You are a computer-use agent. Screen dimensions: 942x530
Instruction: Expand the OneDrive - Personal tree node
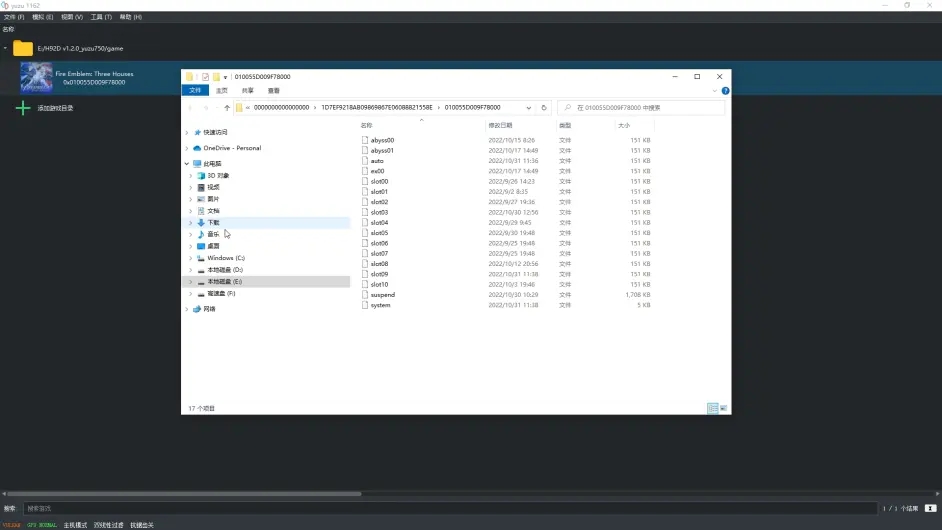click(x=187, y=148)
